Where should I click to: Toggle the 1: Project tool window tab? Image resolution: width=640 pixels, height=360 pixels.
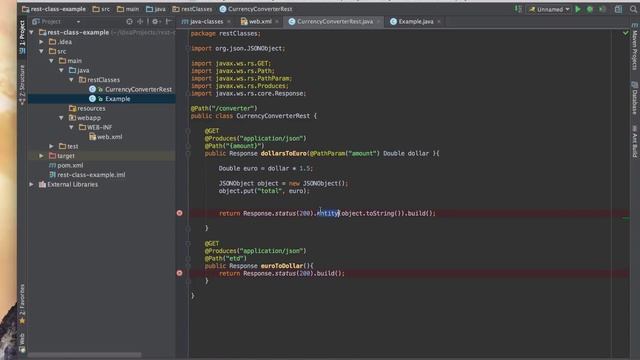point(22,36)
